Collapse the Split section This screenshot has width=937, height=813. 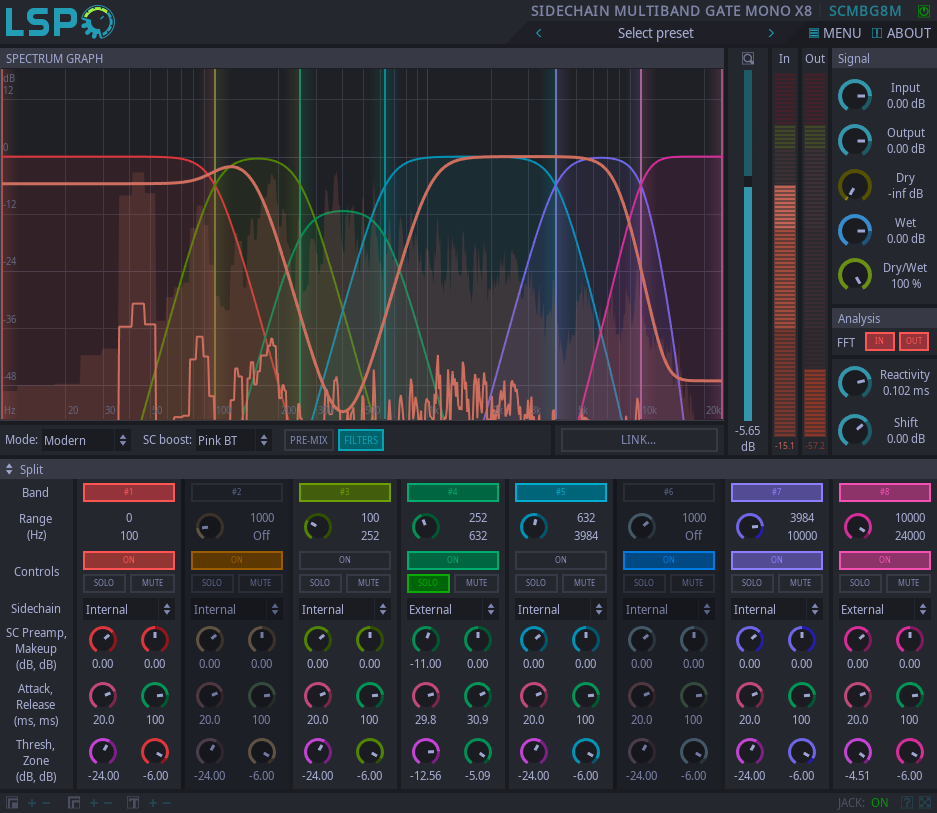10,469
